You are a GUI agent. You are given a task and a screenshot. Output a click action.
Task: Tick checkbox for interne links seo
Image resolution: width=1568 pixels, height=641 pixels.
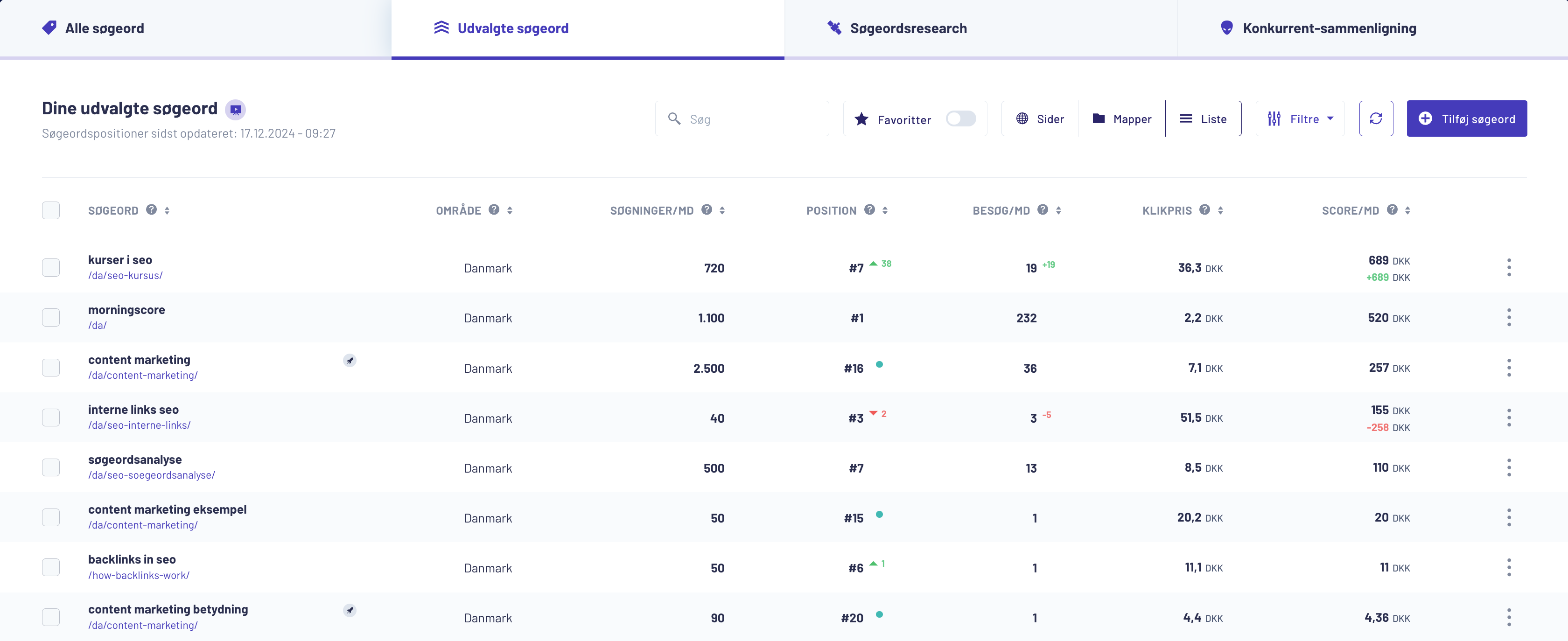[x=50, y=418]
